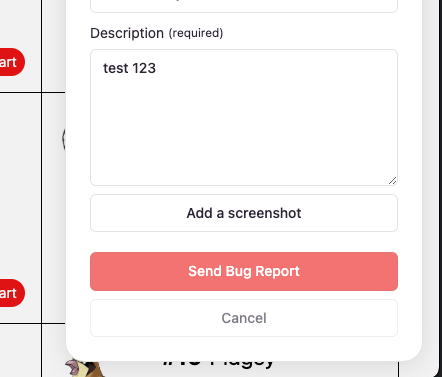Click the empty bottom area of the Description box
This screenshot has height=377, width=442.
tap(244, 150)
